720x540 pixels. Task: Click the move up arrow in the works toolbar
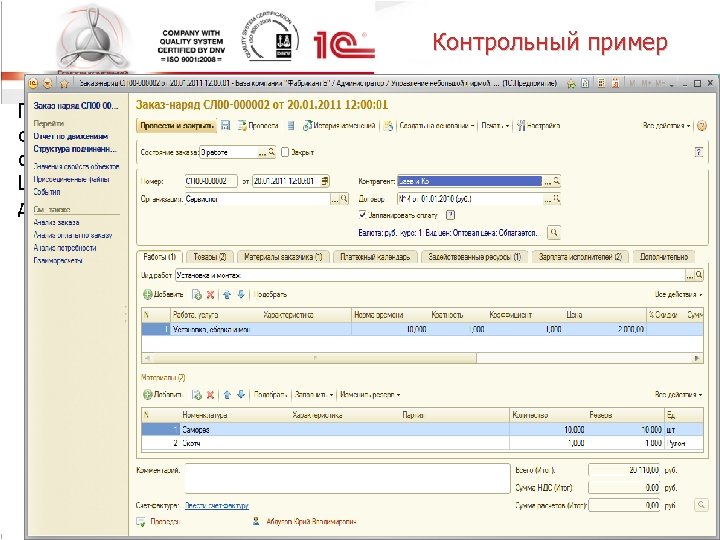point(227,295)
